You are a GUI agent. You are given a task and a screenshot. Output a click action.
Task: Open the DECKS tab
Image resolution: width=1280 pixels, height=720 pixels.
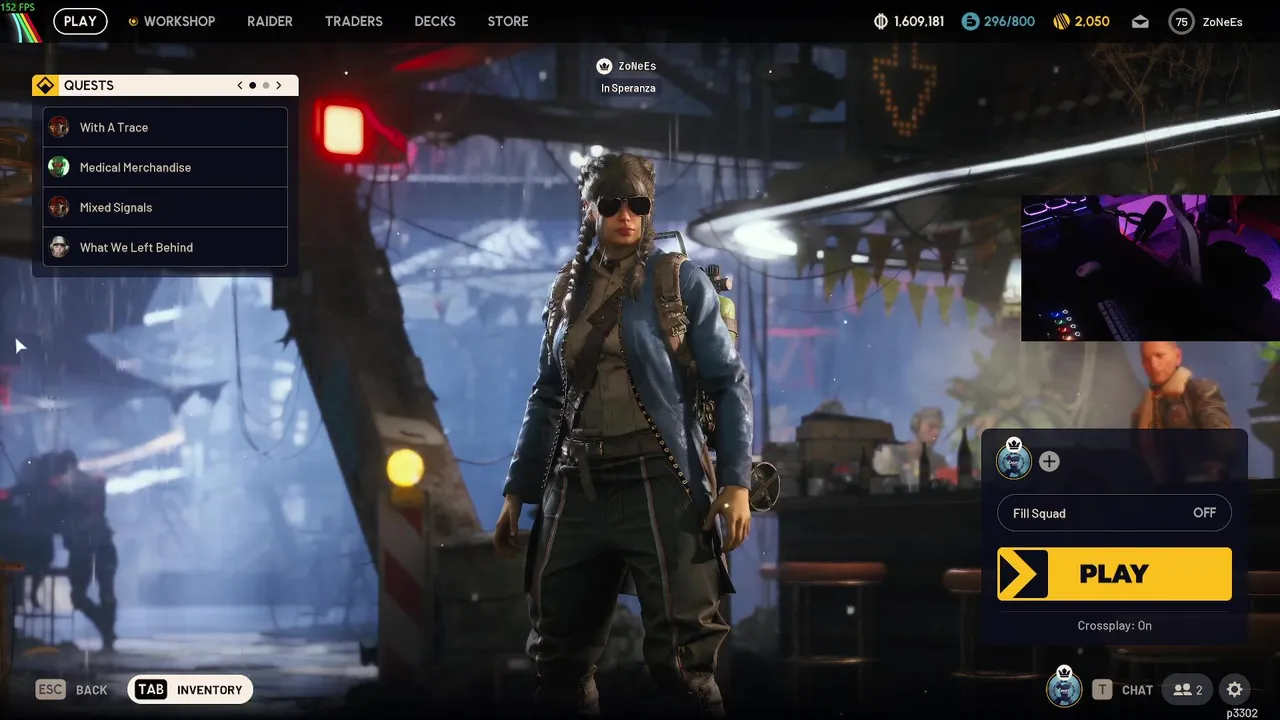pos(435,21)
